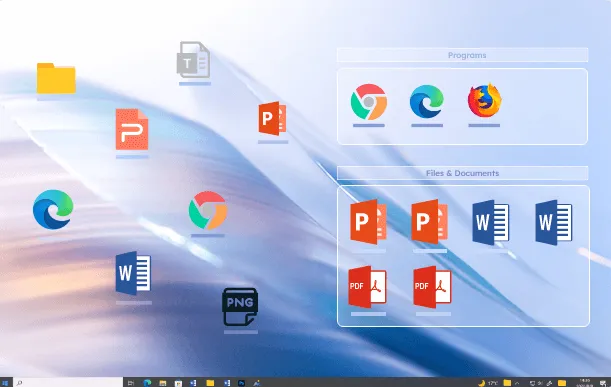Open the notification center icon
The height and width of the screenshot is (387, 611).
tap(603, 383)
